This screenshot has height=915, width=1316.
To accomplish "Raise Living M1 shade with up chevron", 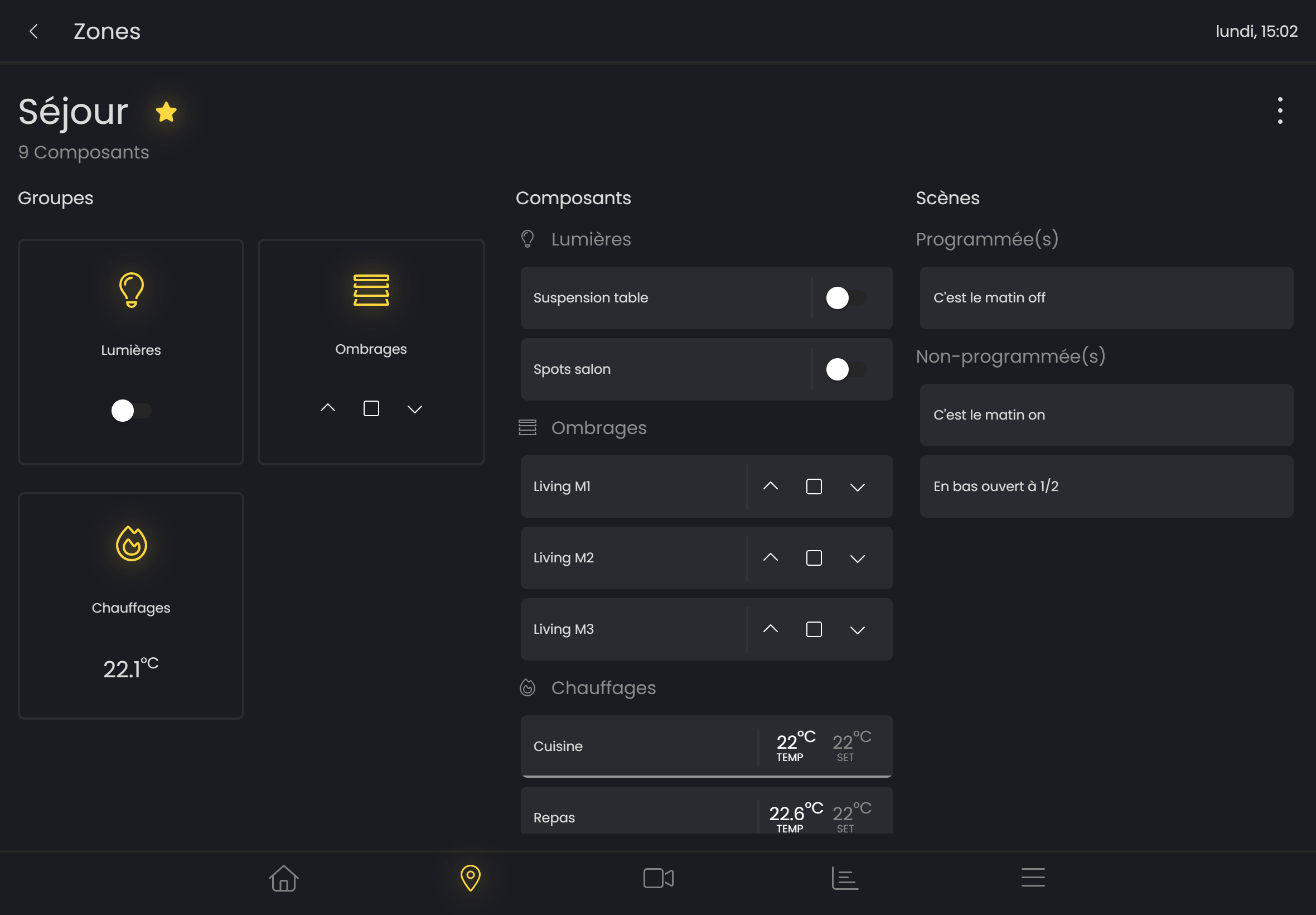I will click(x=770, y=486).
